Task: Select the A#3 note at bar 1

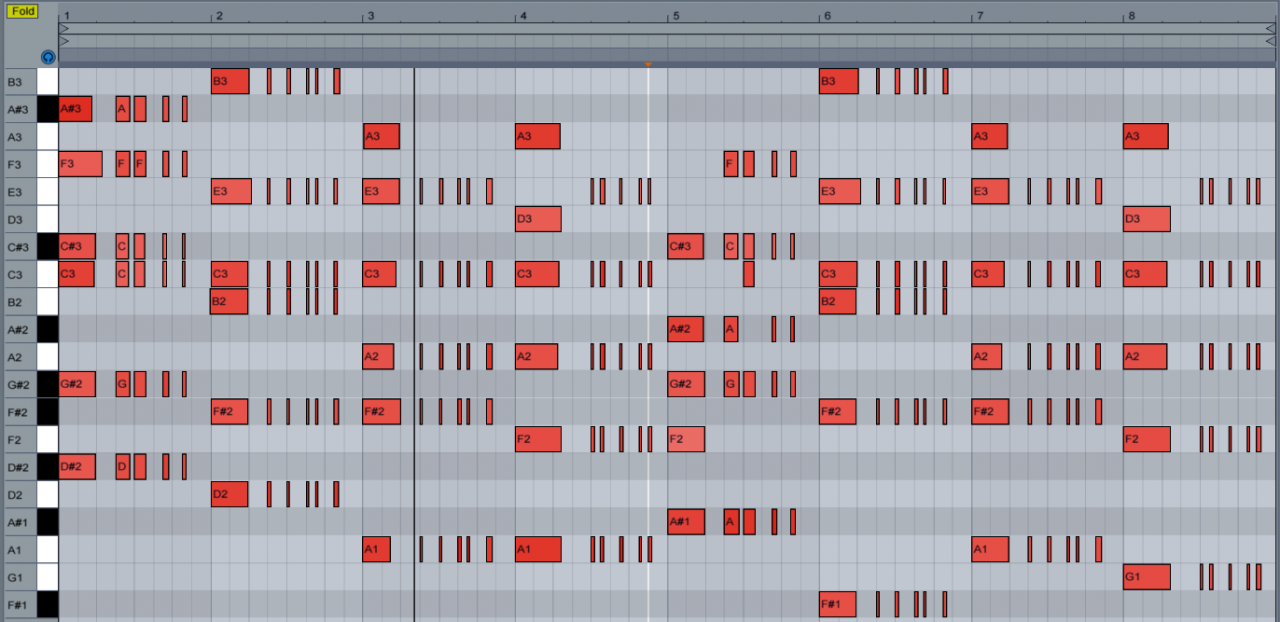Action: tap(76, 109)
